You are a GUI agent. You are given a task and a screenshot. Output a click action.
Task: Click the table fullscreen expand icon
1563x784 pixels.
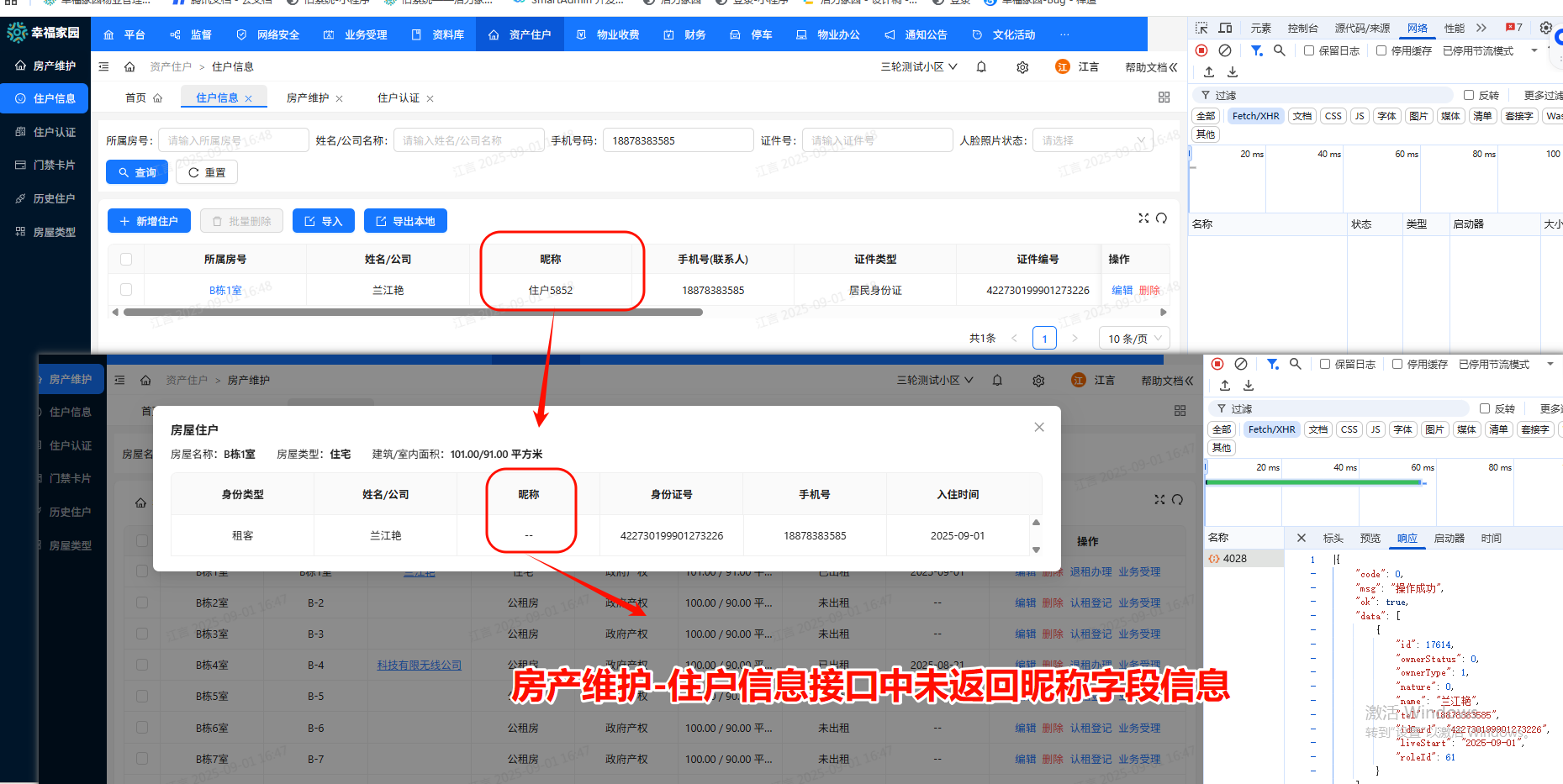(1143, 218)
